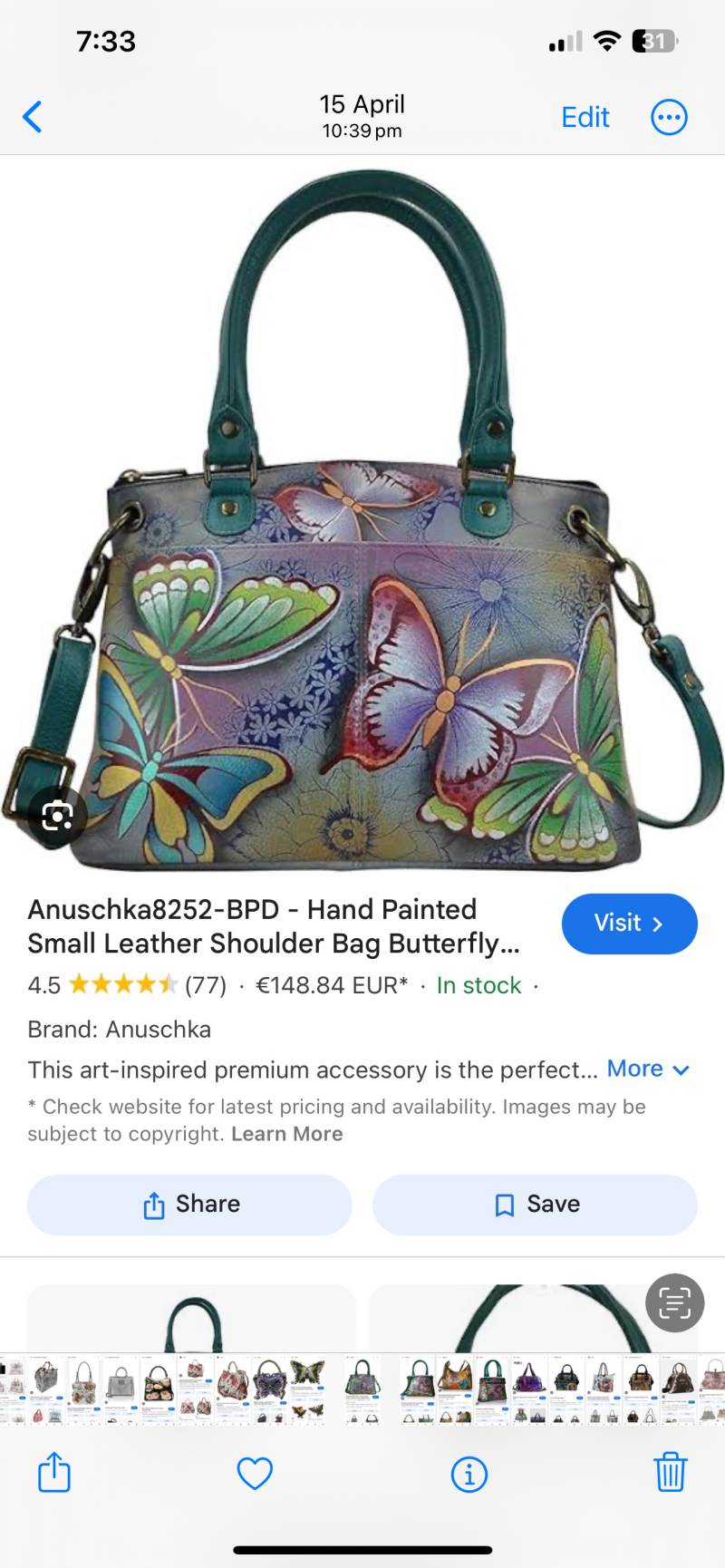
Task: Activate the Live Text scan icon
Action: coord(674,1302)
